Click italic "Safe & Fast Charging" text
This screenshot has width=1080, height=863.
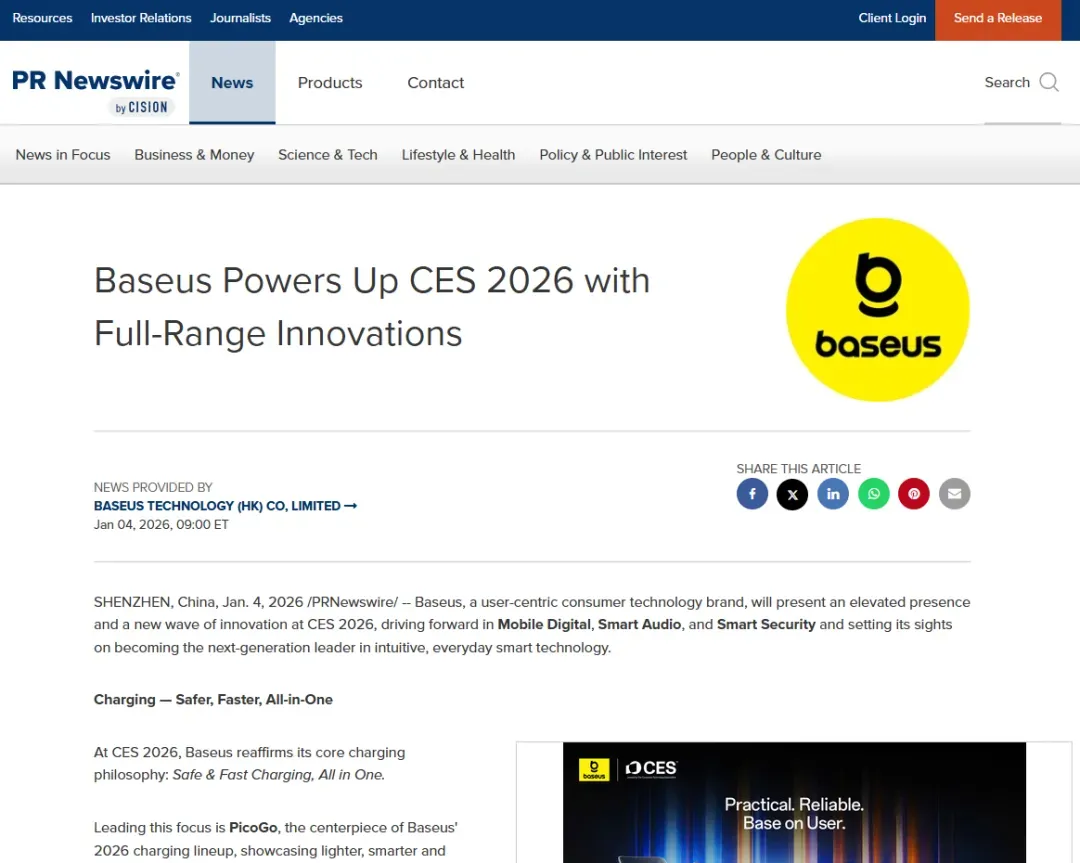[242, 775]
